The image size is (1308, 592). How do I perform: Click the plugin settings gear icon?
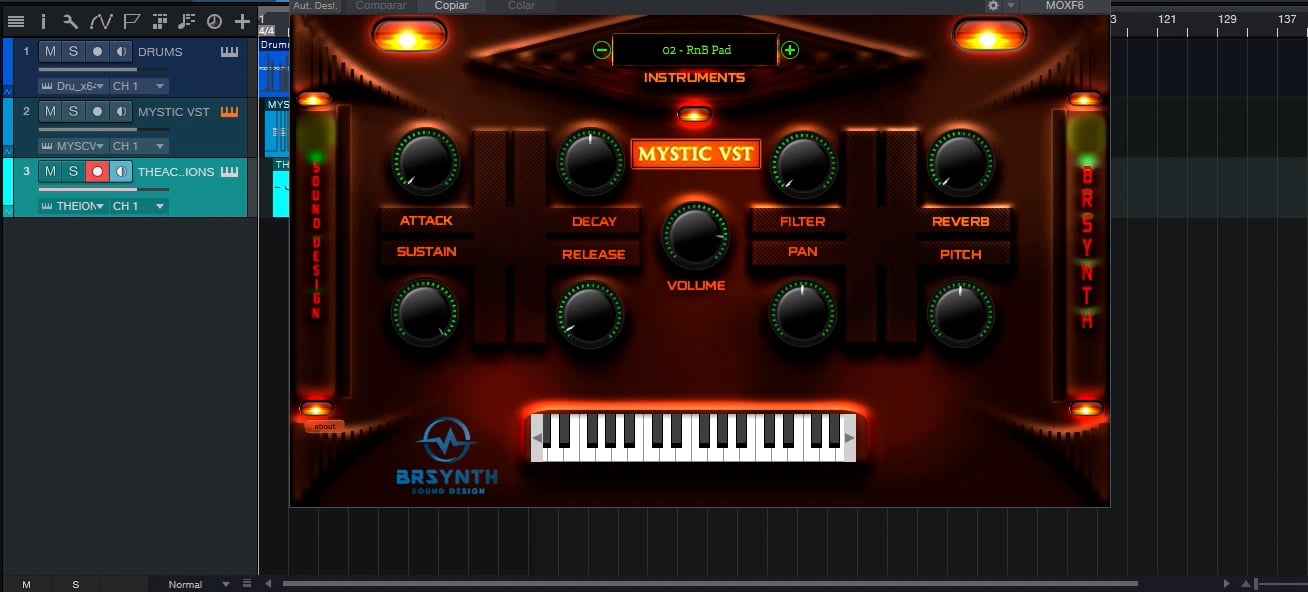pyautogui.click(x=993, y=6)
